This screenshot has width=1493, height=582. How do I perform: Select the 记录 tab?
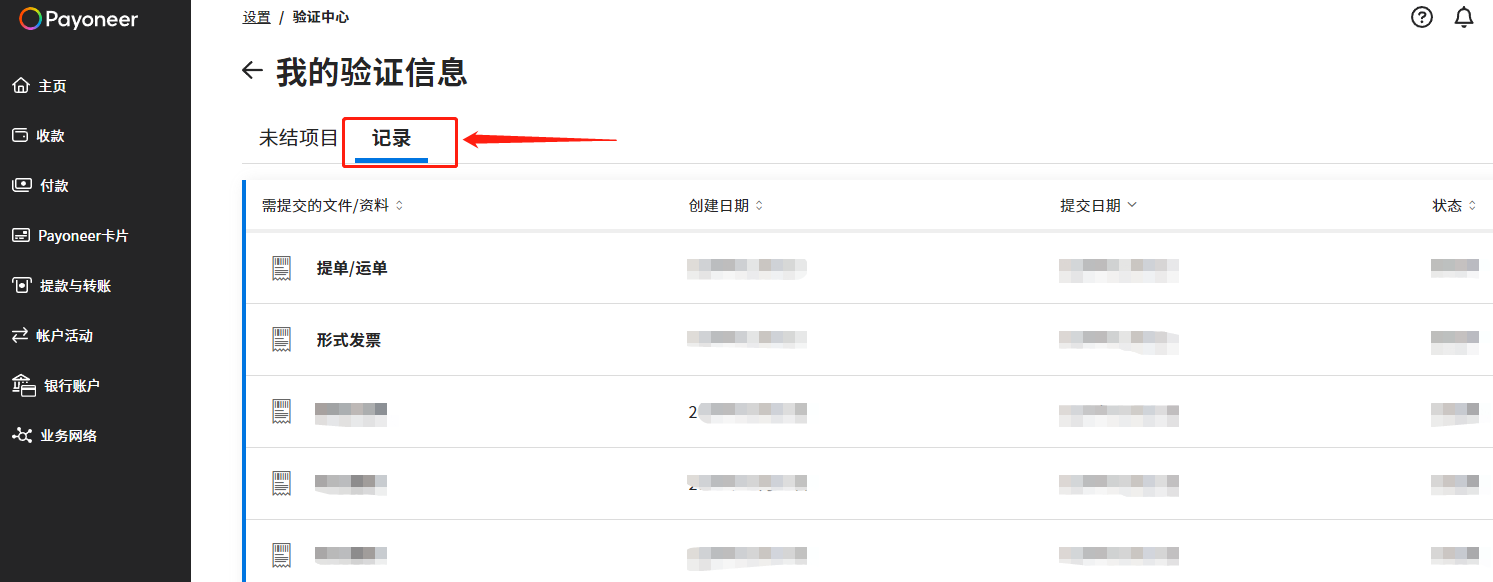[391, 138]
